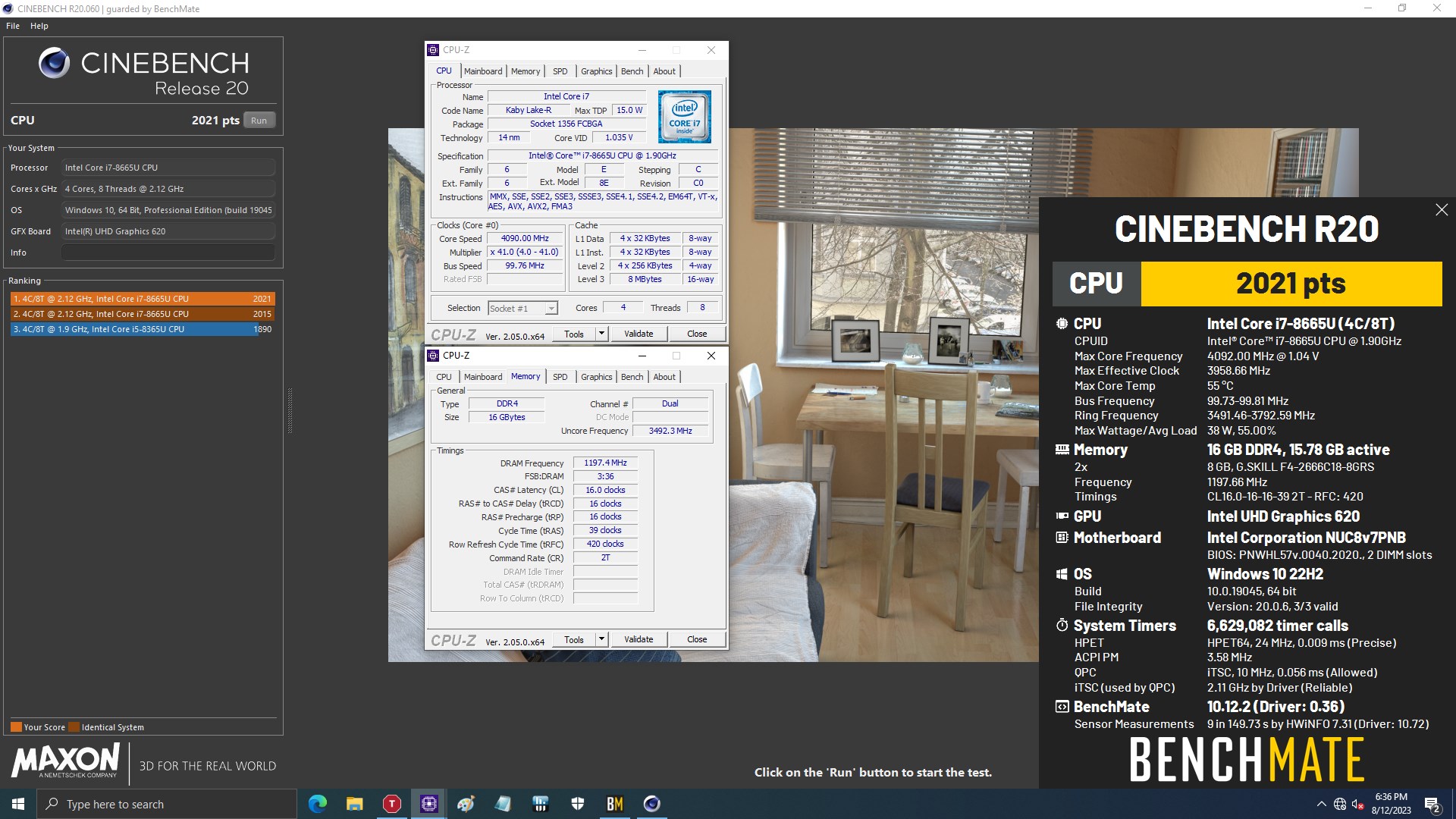This screenshot has height=819, width=1456.
Task: Open the red T app on the taskbar
Action: coord(392,804)
